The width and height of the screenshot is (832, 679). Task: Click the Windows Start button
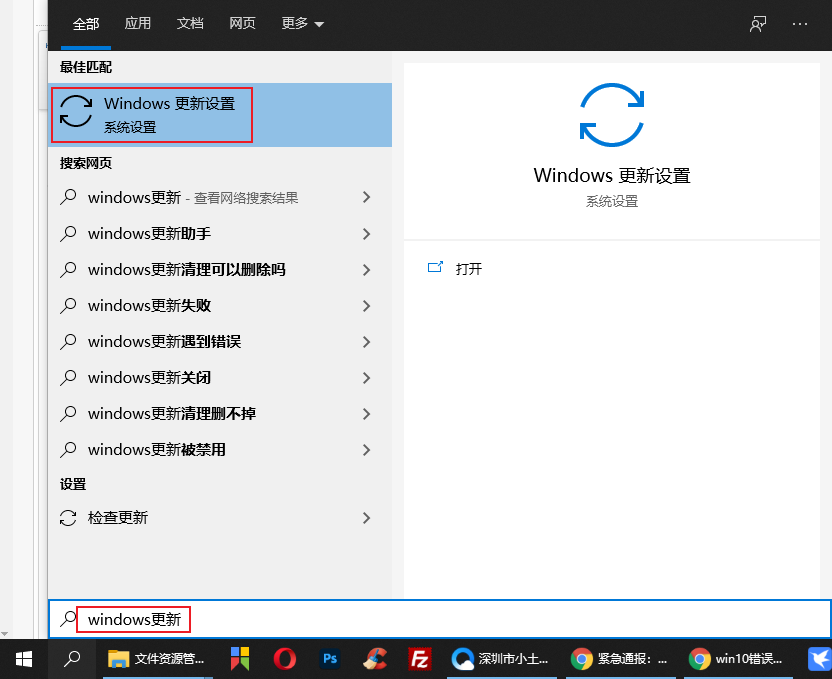23,659
